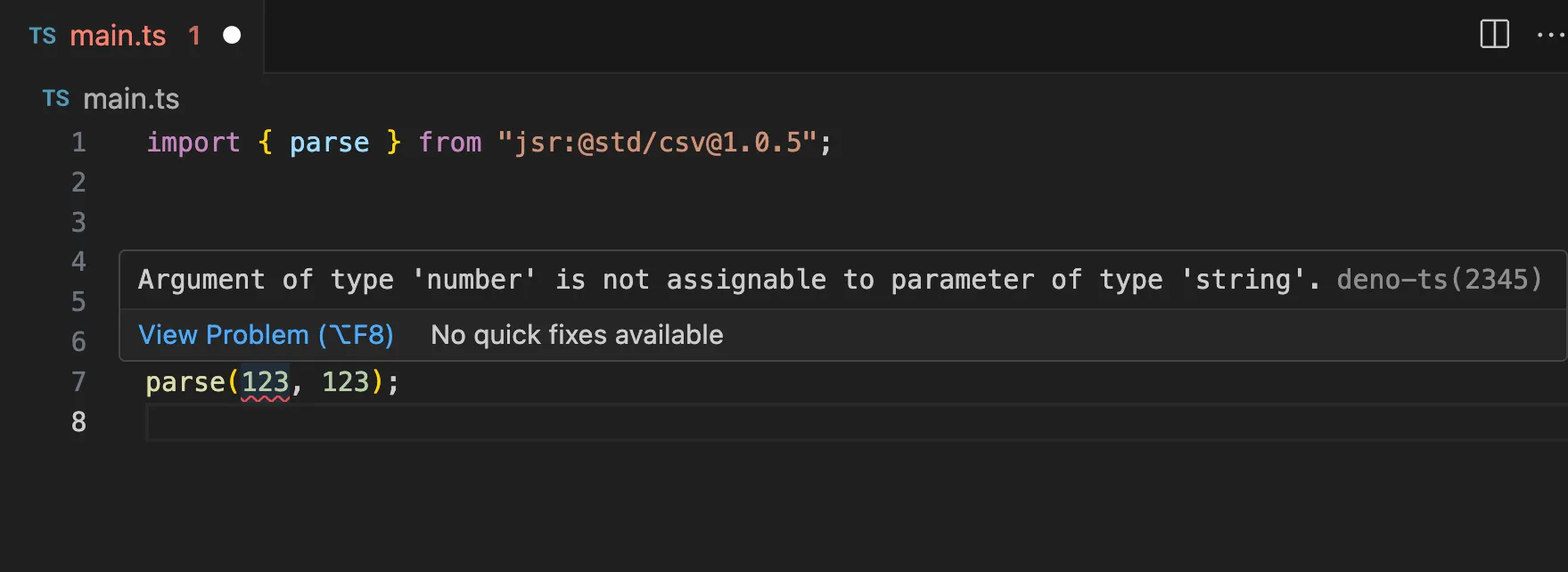Click the TS icon in the breadcrumb bar
This screenshot has height=572, width=1568.
[x=54, y=98]
